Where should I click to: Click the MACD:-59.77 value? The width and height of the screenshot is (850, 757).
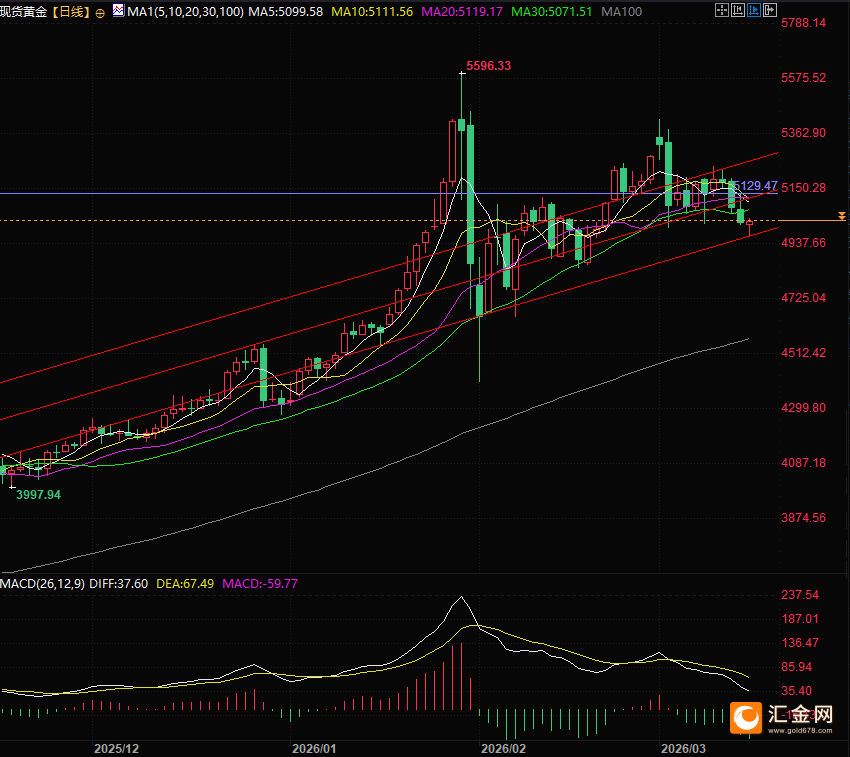[260, 583]
